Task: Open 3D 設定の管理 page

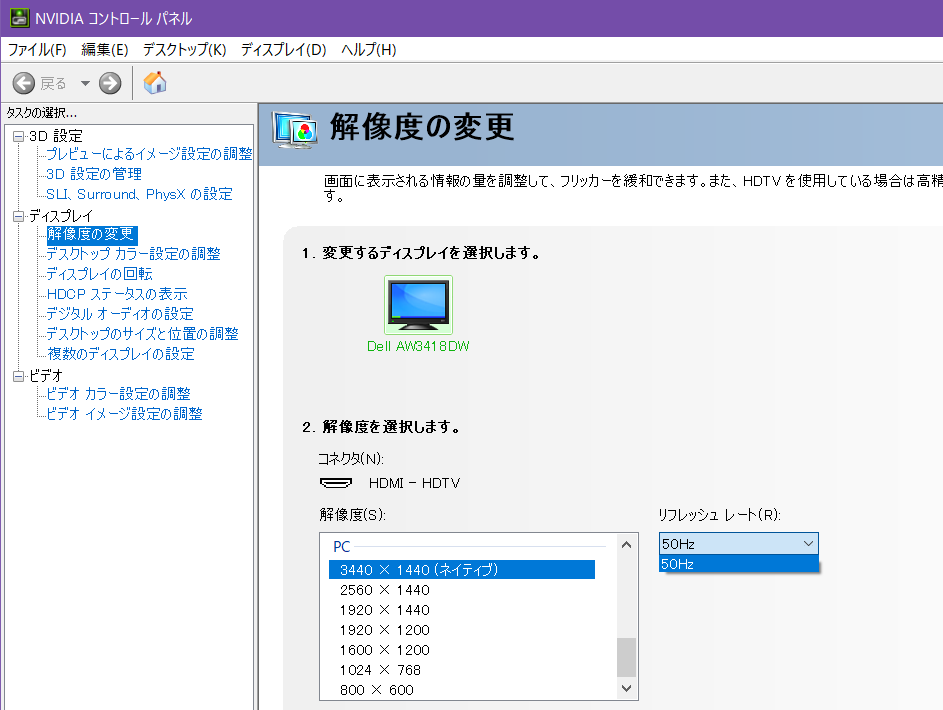Action: pyautogui.click(x=94, y=174)
